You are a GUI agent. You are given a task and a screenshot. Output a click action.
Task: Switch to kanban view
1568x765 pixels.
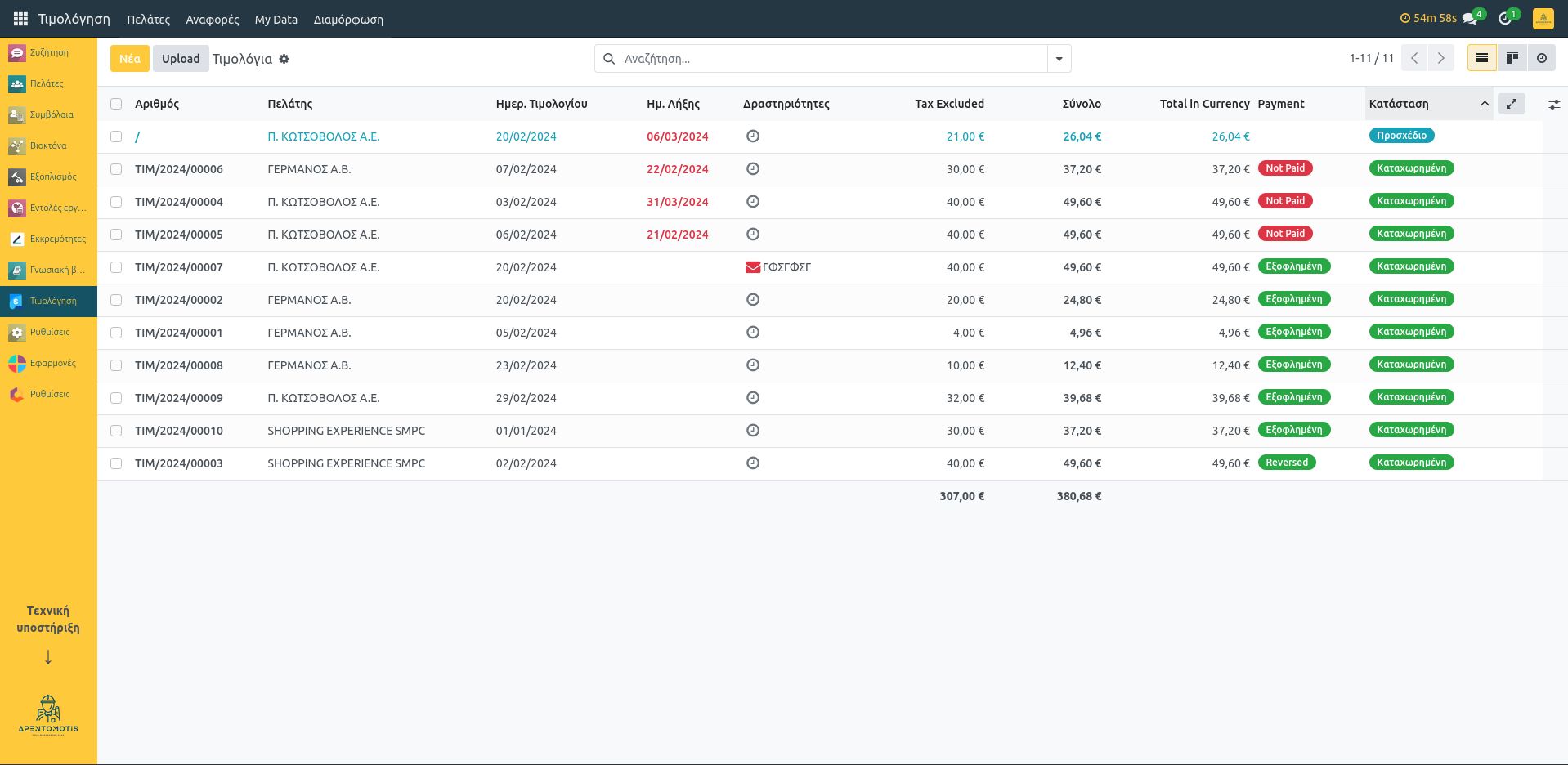tap(1512, 58)
